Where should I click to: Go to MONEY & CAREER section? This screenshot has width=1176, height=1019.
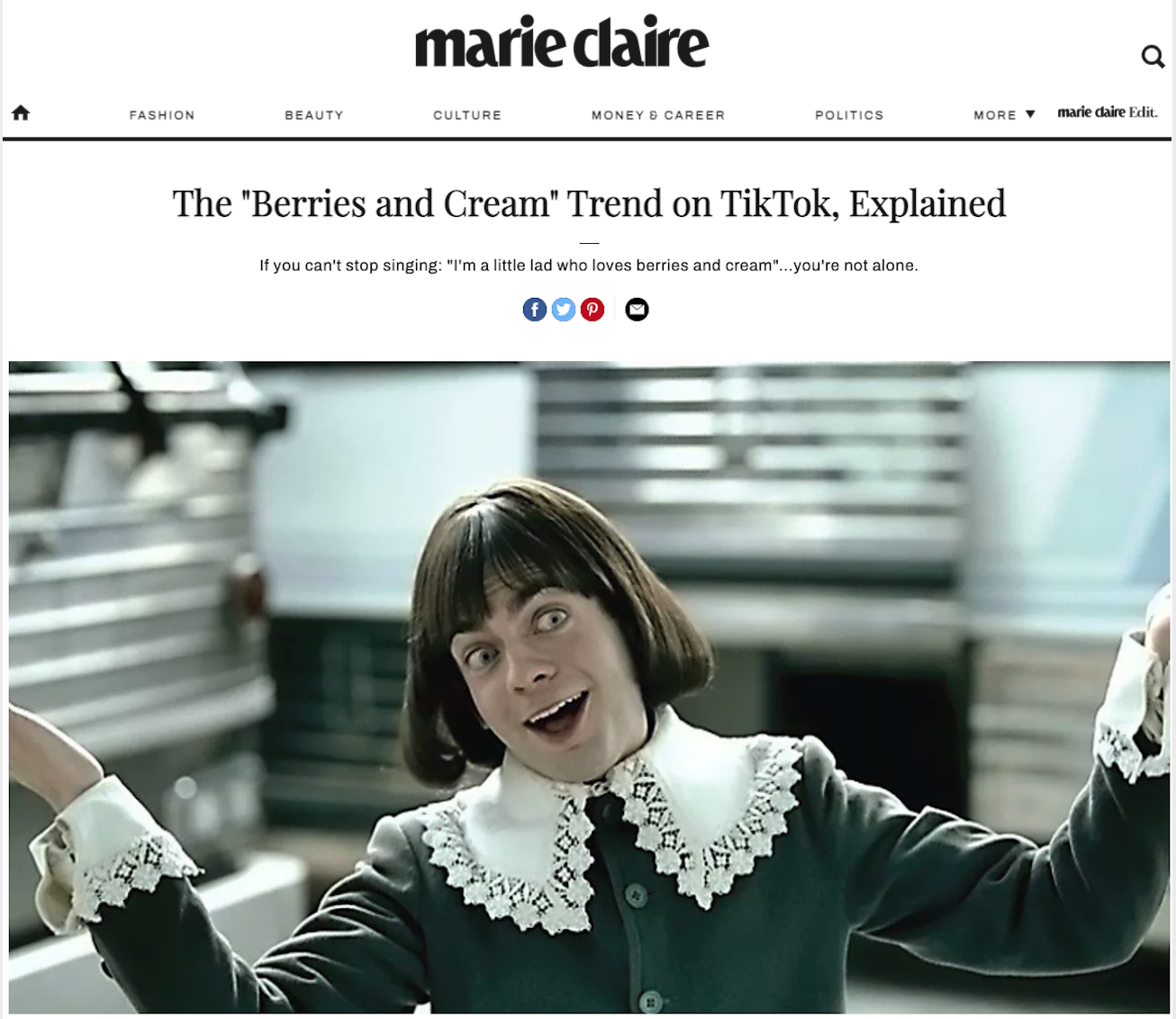[658, 115]
